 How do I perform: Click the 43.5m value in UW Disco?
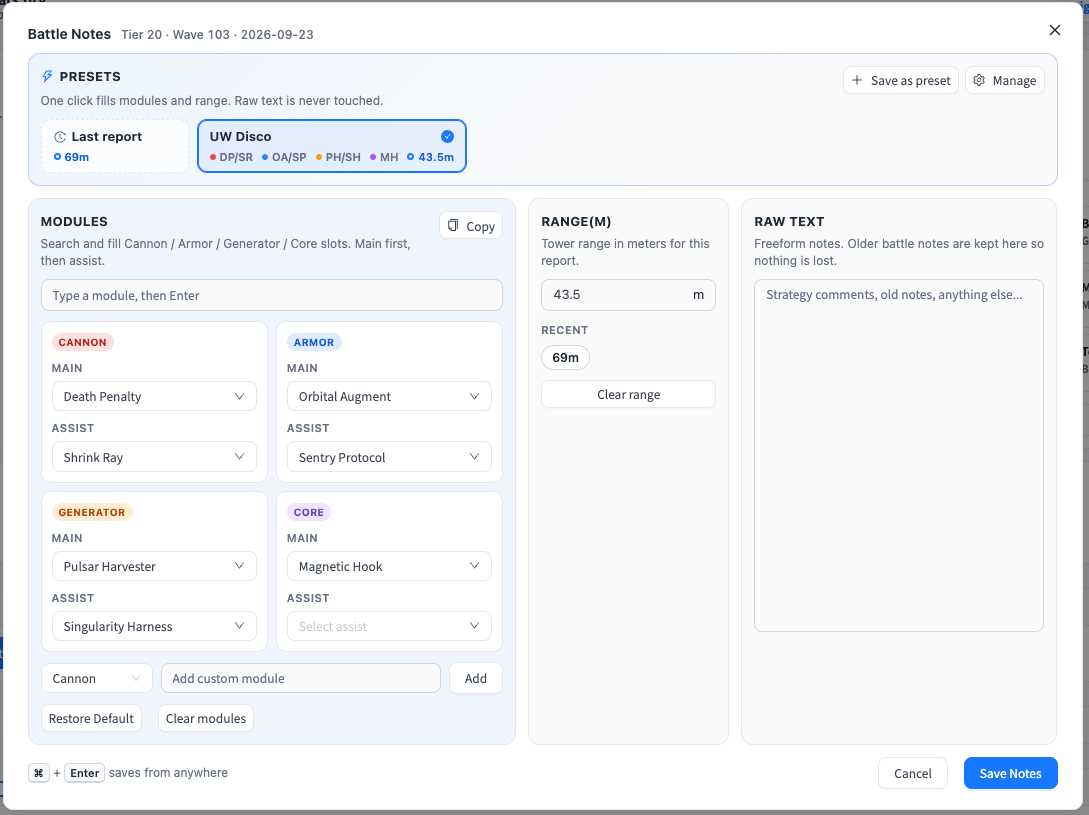pyautogui.click(x=436, y=157)
